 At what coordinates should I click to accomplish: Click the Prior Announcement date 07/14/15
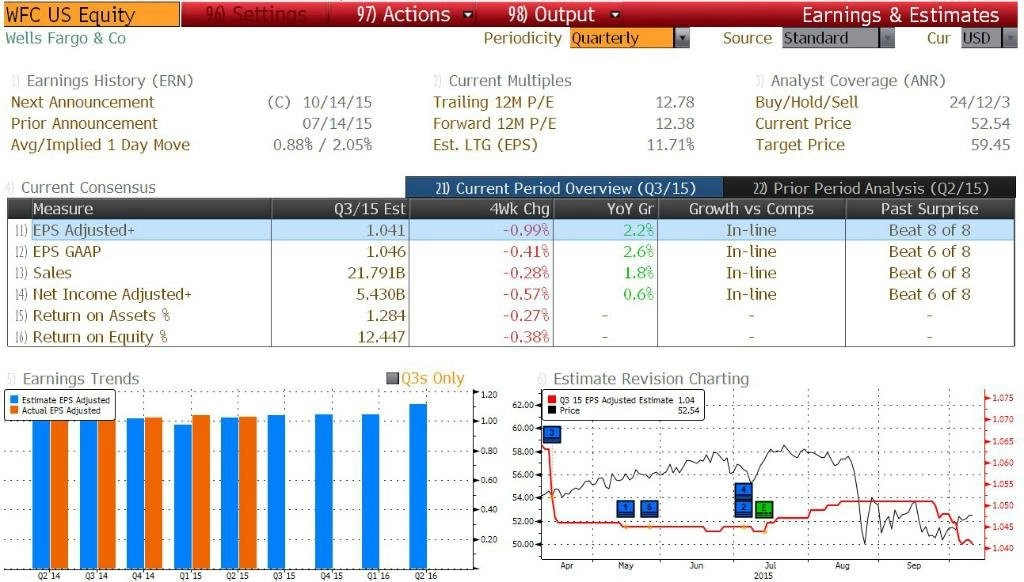337,123
